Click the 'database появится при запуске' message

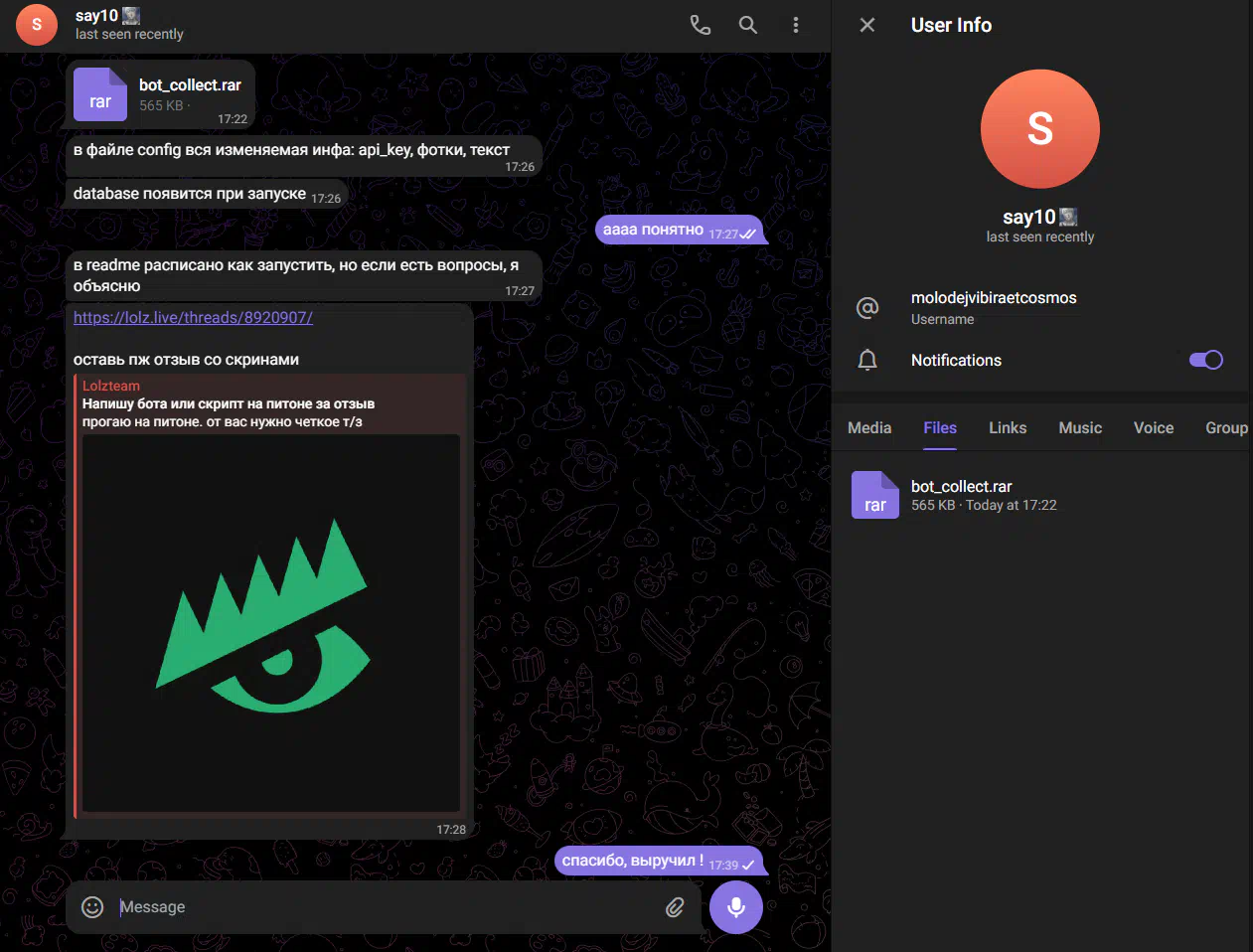207,194
